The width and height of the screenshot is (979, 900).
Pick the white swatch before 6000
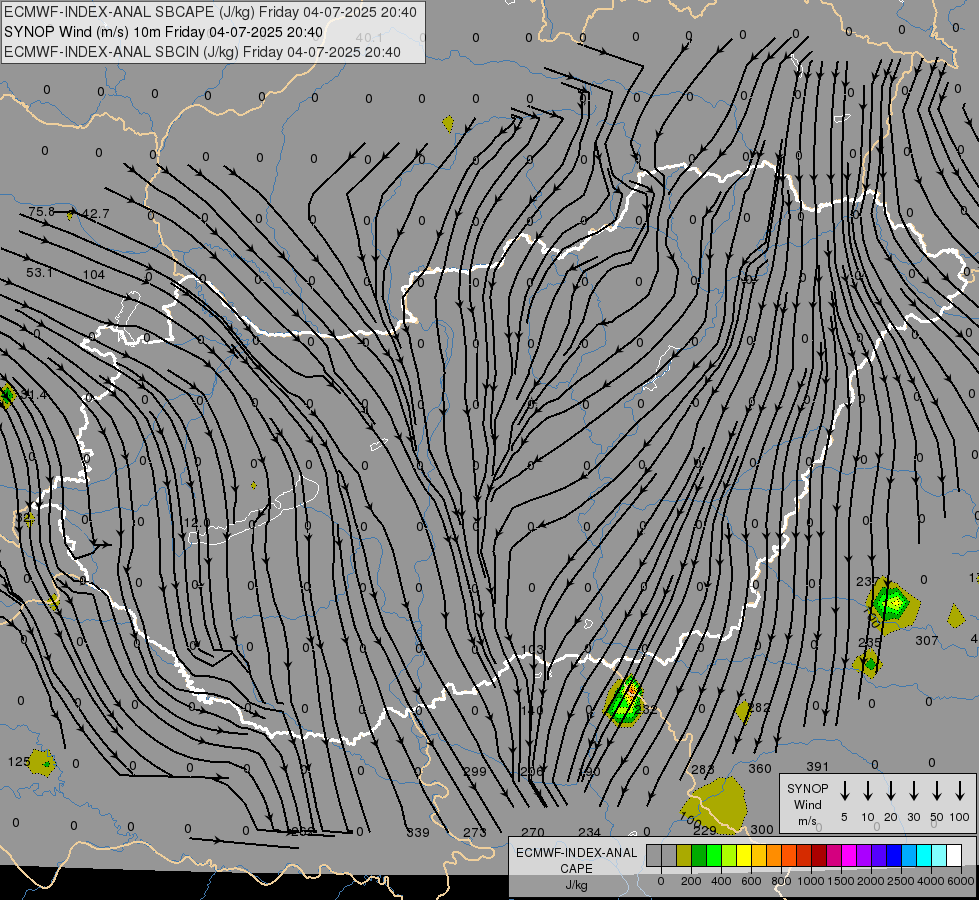point(953,856)
